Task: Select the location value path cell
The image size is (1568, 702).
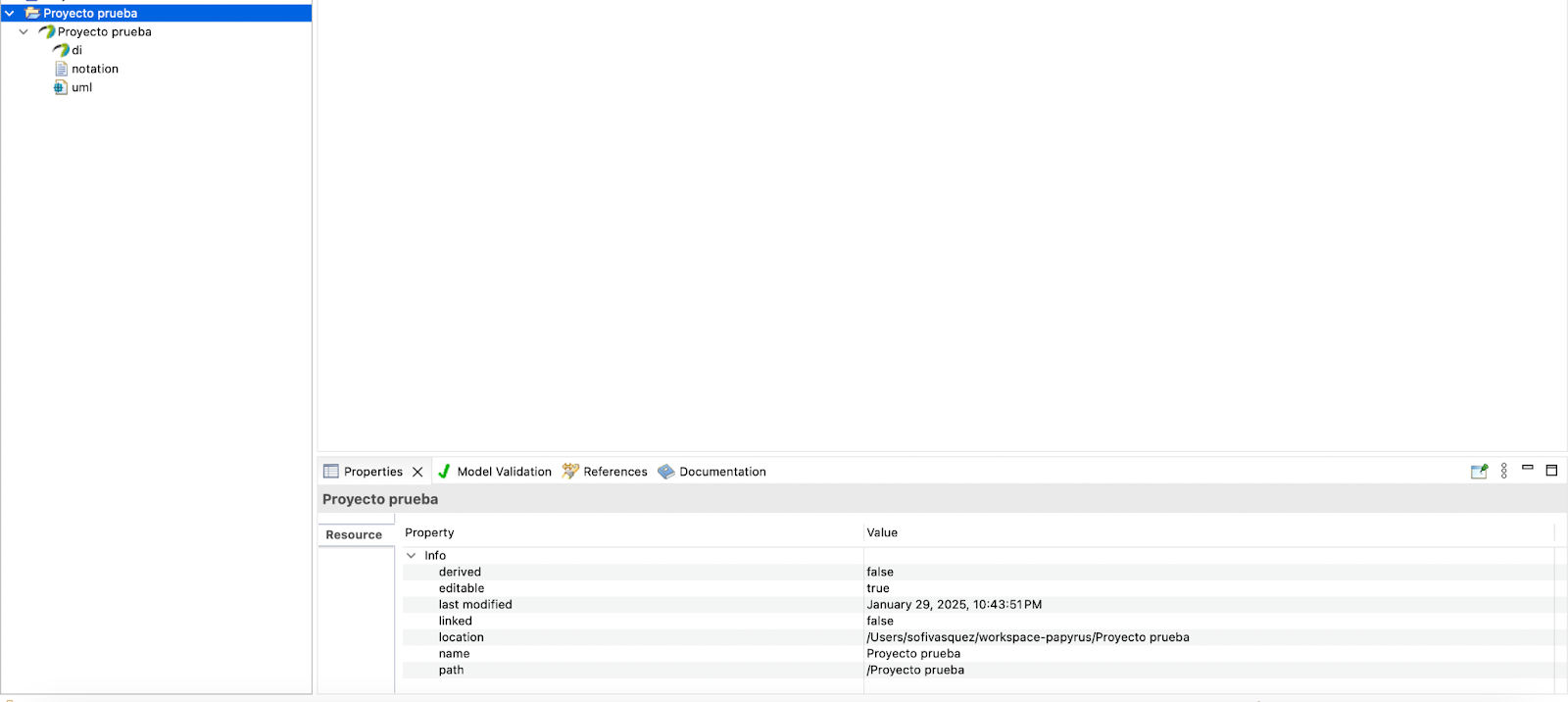Action: click(x=1027, y=638)
